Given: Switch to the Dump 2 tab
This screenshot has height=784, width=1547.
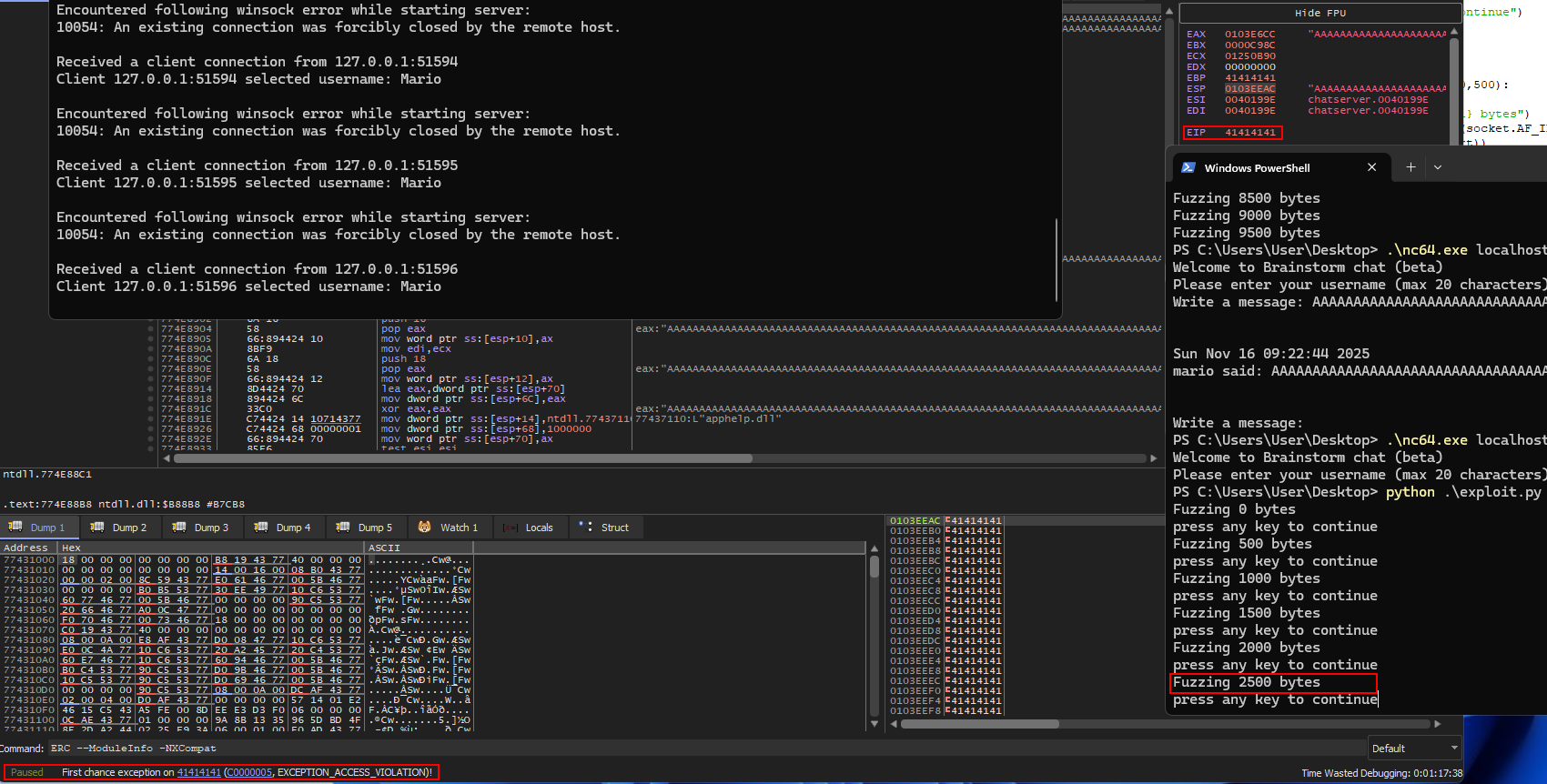Looking at the screenshot, I should coord(119,528).
